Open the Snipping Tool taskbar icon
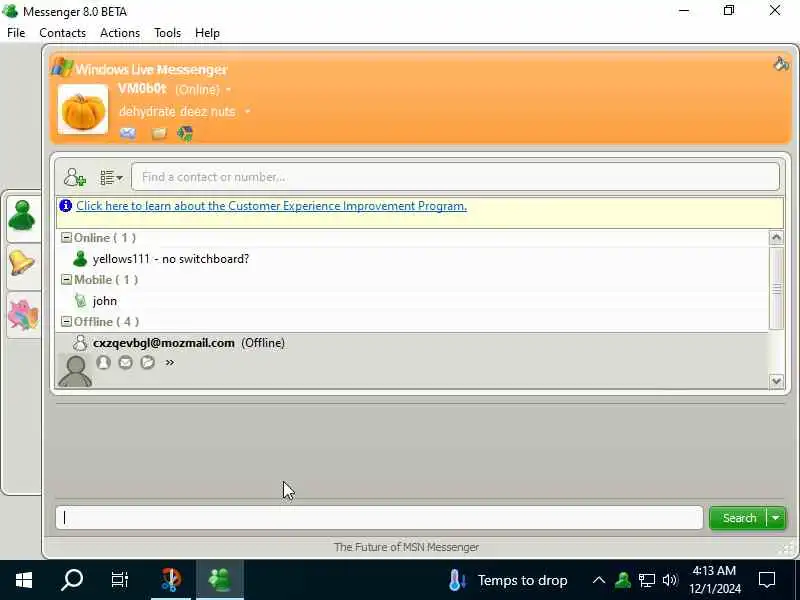 click(x=170, y=580)
